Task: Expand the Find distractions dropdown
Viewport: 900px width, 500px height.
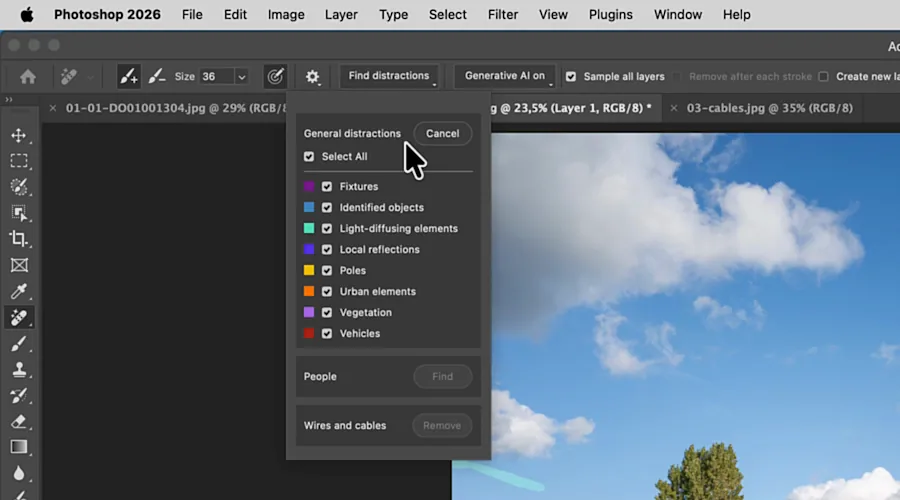Action: click(389, 76)
